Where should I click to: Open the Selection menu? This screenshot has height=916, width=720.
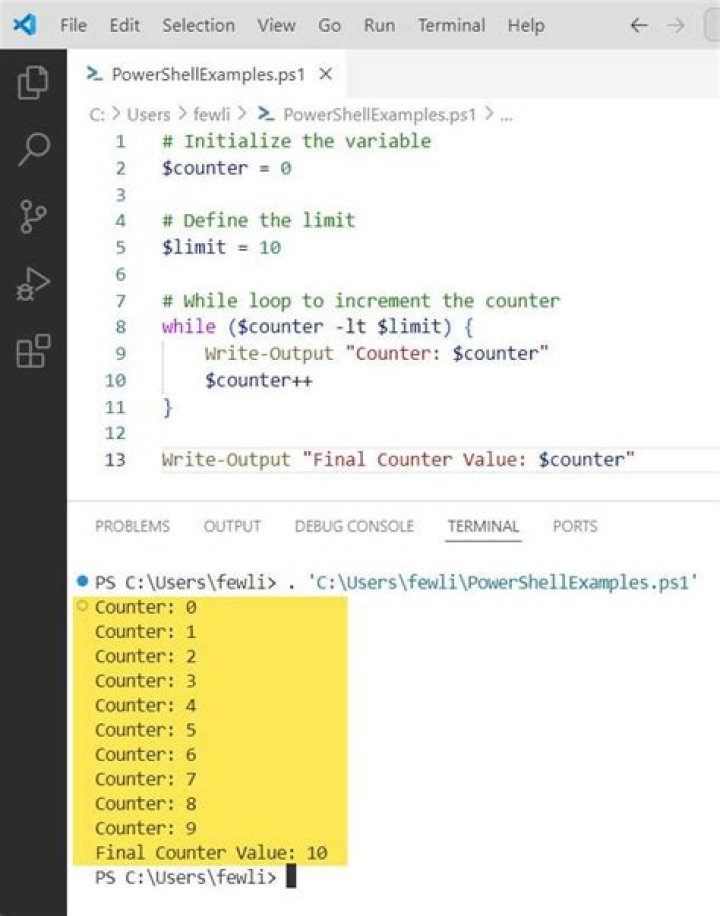pyautogui.click(x=198, y=25)
